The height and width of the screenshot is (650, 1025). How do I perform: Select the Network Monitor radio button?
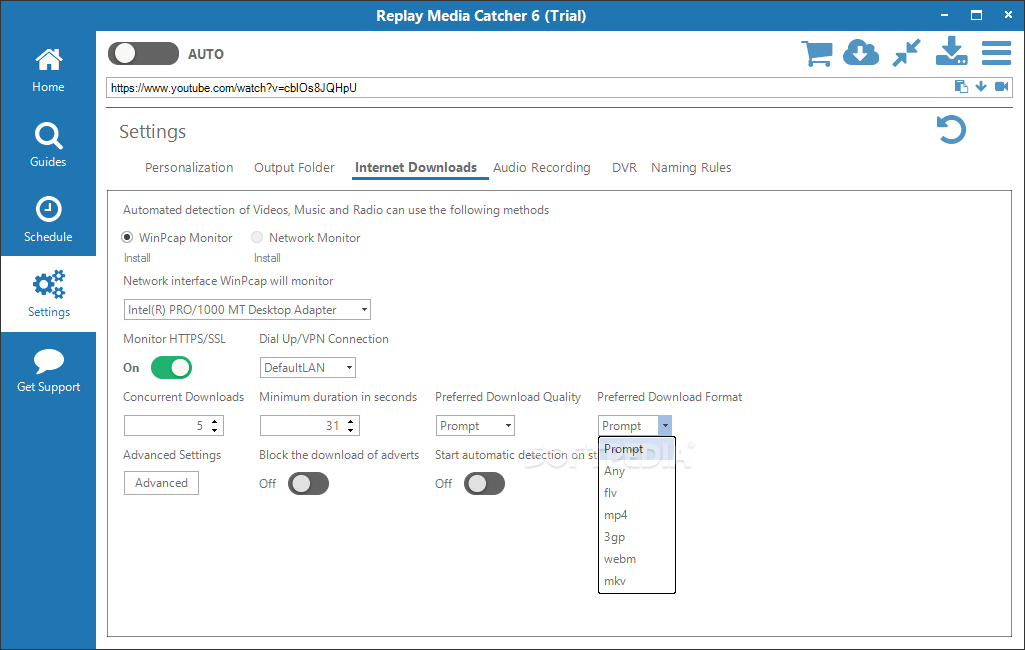click(257, 237)
